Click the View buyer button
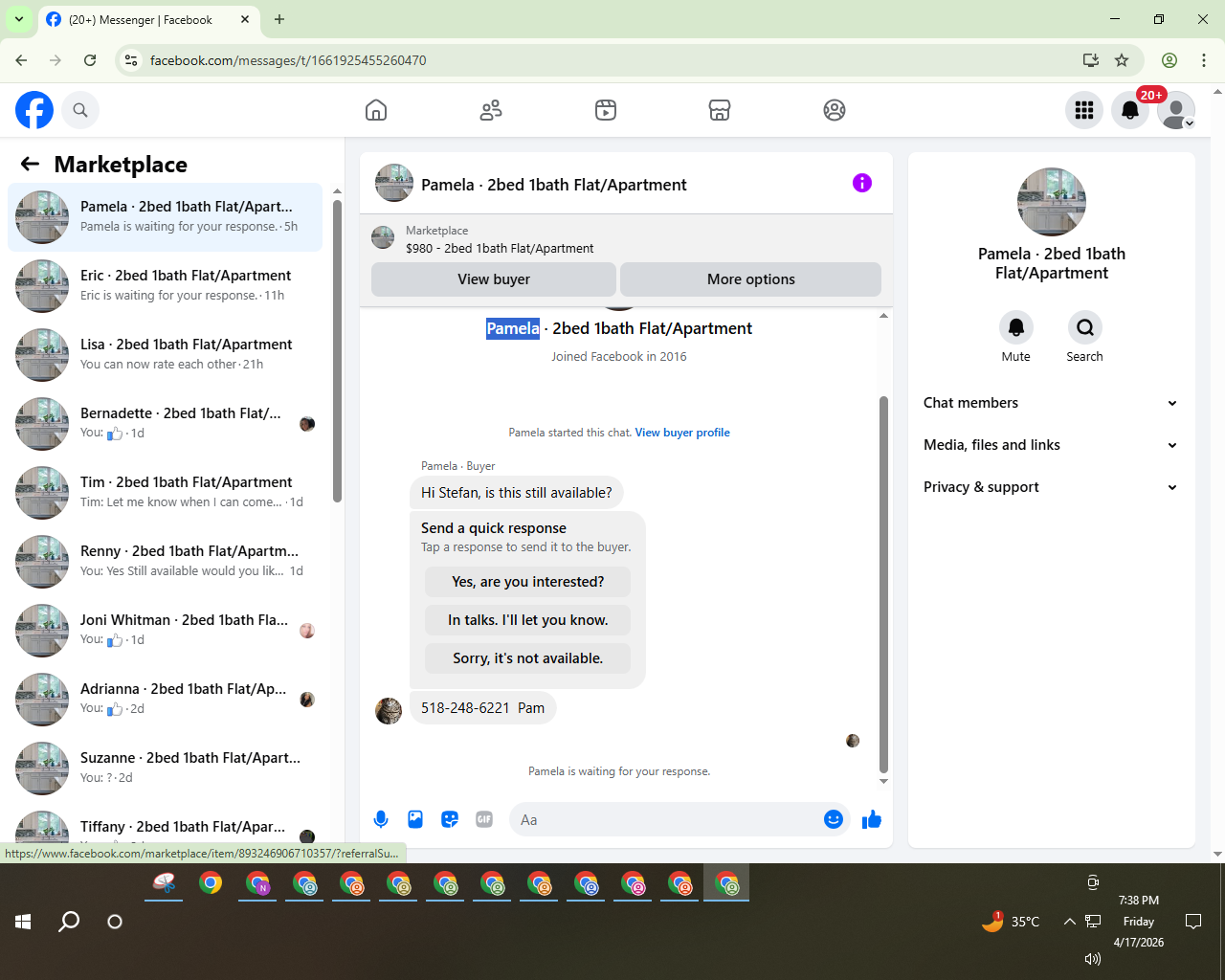 click(494, 279)
